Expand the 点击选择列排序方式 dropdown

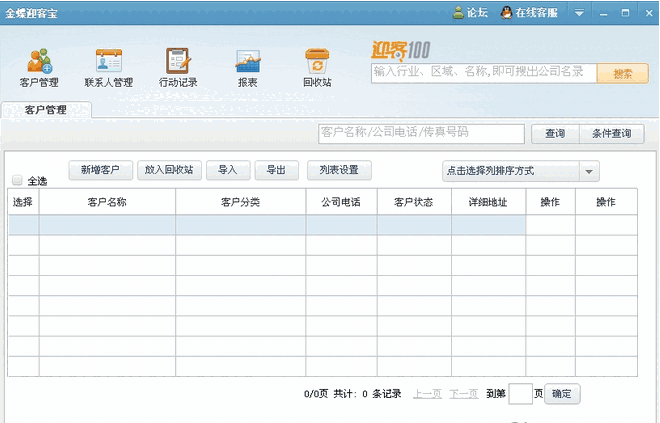[x=589, y=171]
